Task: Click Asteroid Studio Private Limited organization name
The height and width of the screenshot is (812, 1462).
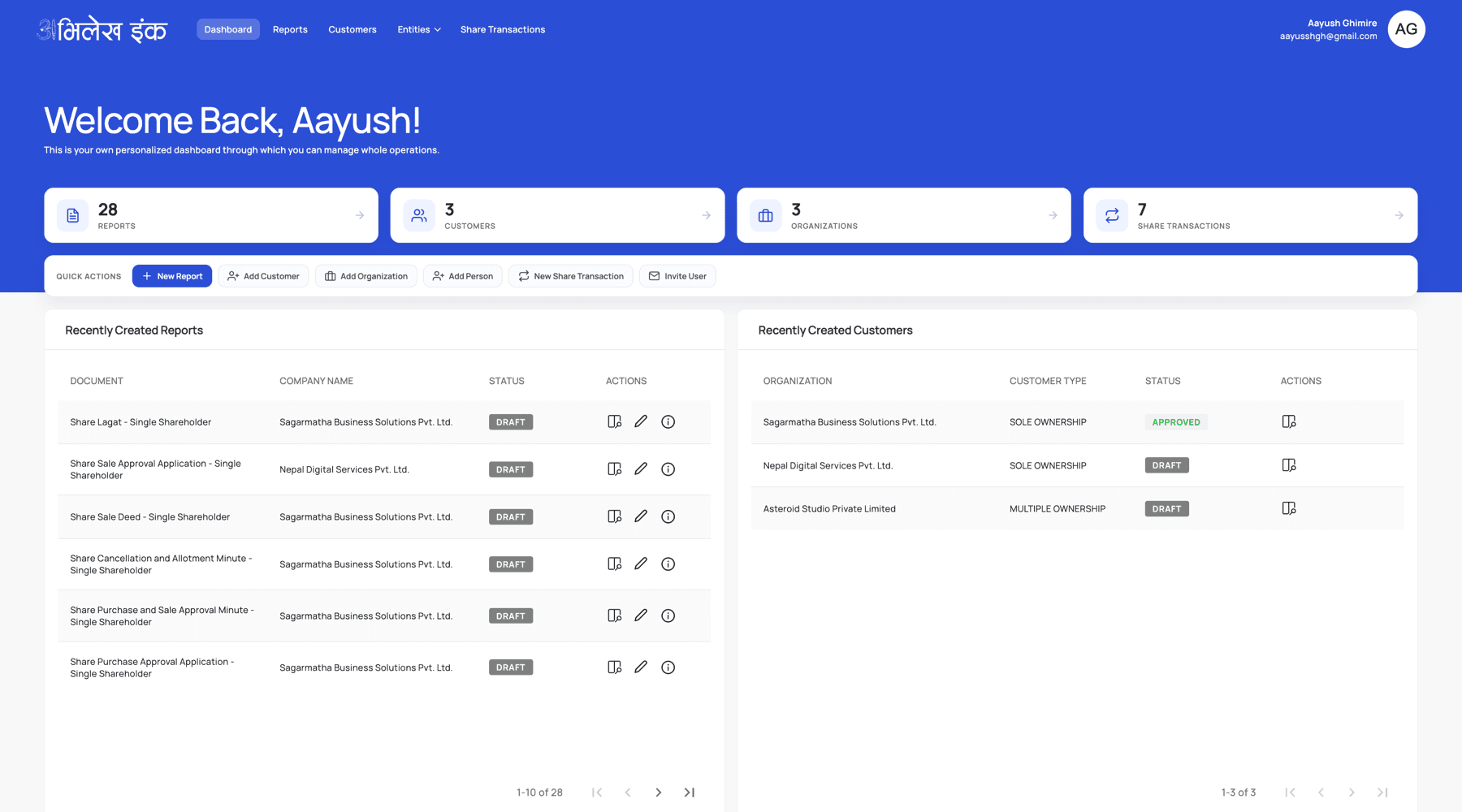Action: pyautogui.click(x=829, y=509)
